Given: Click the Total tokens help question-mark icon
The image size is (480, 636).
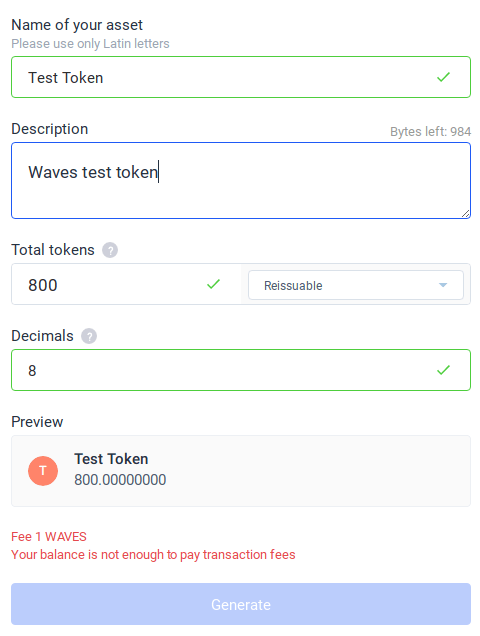Looking at the screenshot, I should [x=110, y=250].
